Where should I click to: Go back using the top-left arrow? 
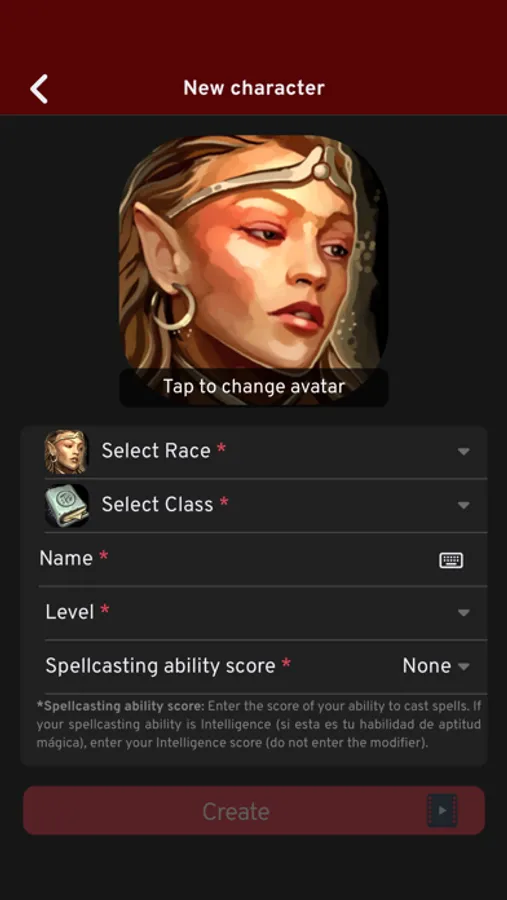pos(39,89)
